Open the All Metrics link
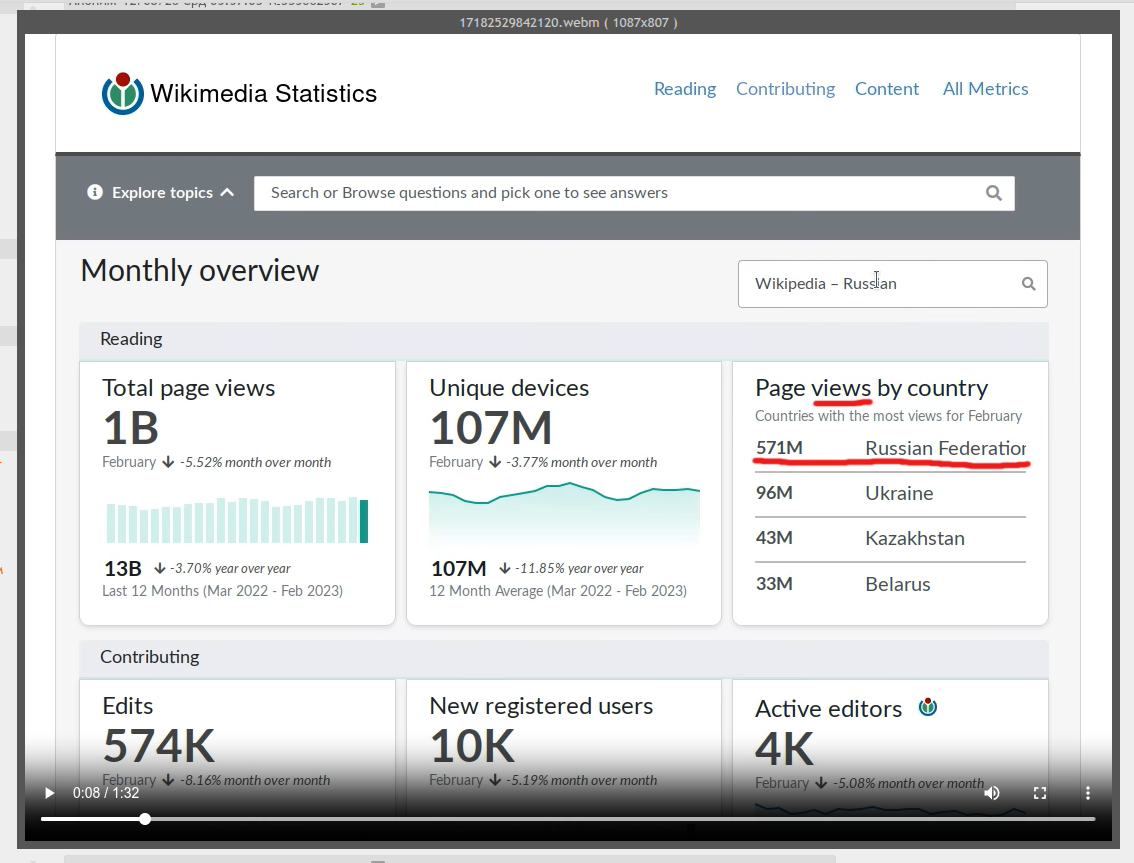This screenshot has width=1134, height=863. [x=985, y=89]
